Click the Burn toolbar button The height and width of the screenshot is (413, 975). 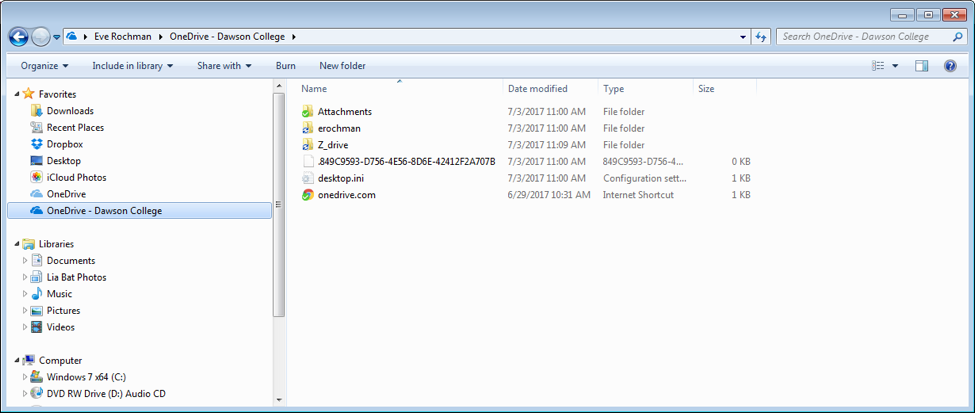(x=285, y=65)
